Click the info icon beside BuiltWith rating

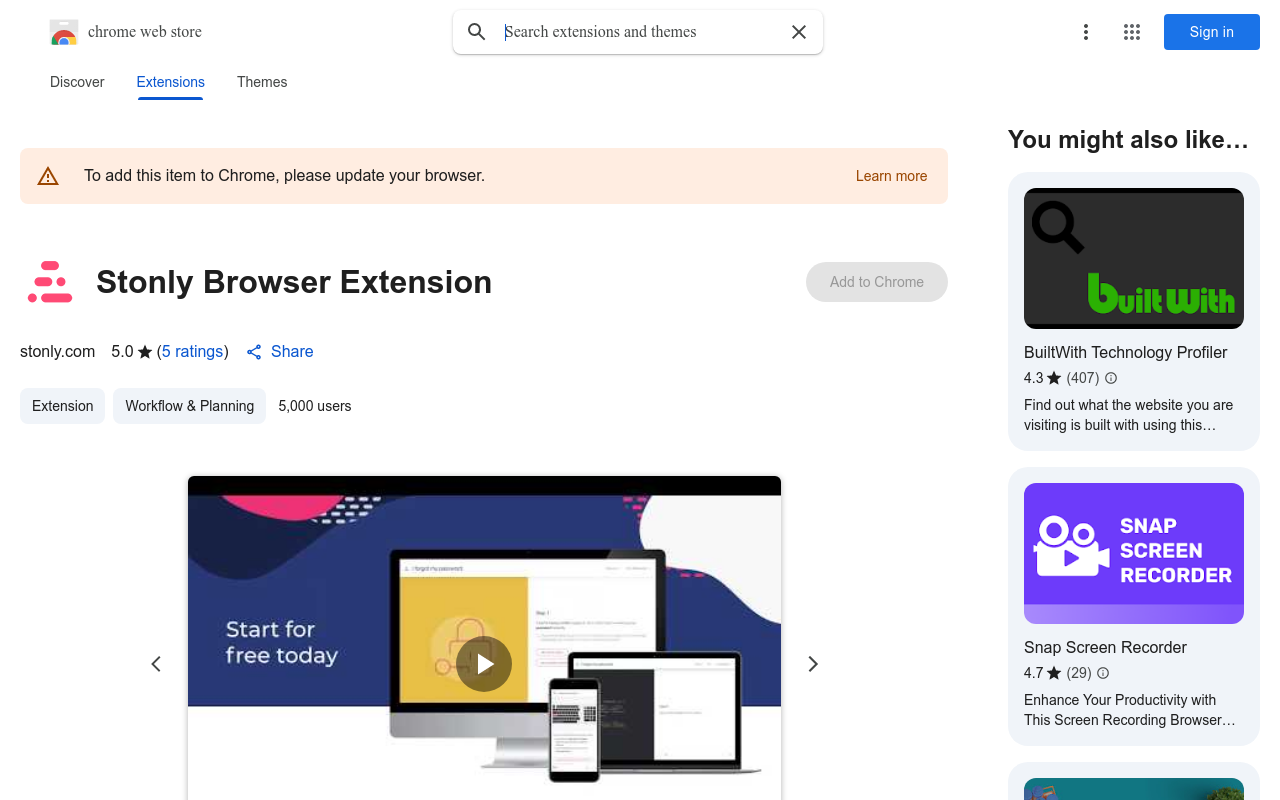tap(1111, 378)
